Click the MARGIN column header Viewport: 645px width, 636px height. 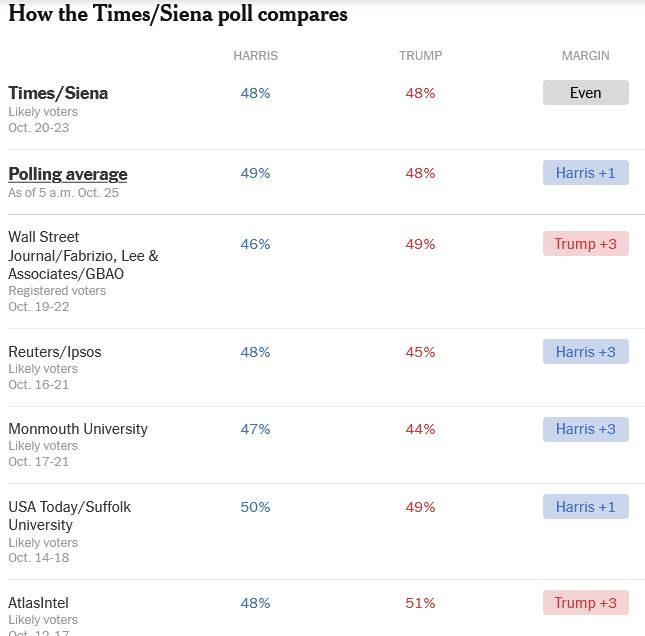(x=585, y=56)
